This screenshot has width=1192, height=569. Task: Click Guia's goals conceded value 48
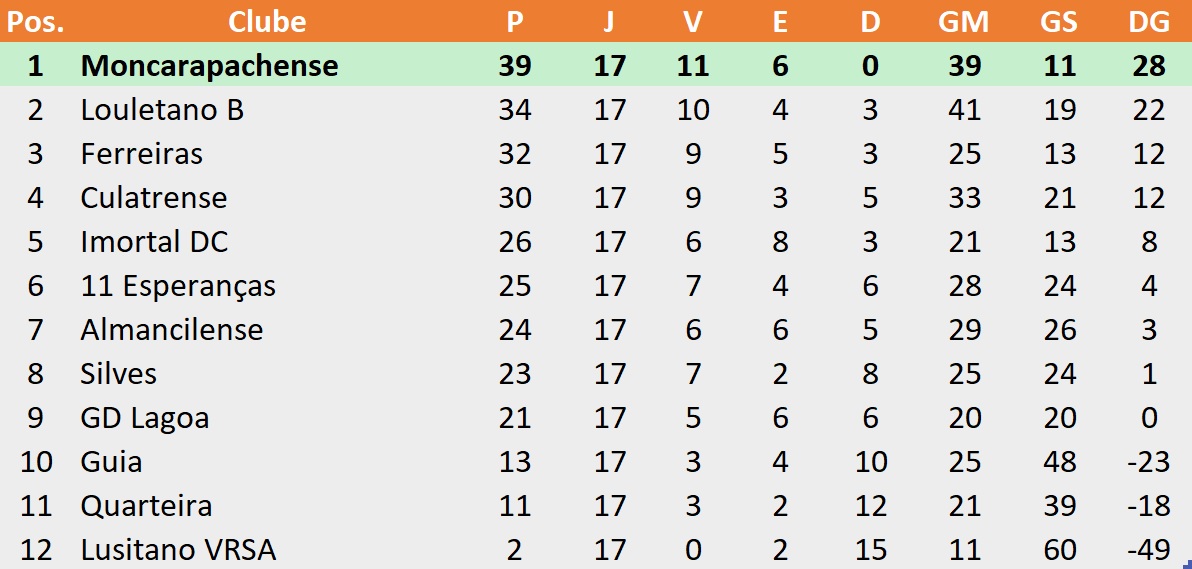1058,462
